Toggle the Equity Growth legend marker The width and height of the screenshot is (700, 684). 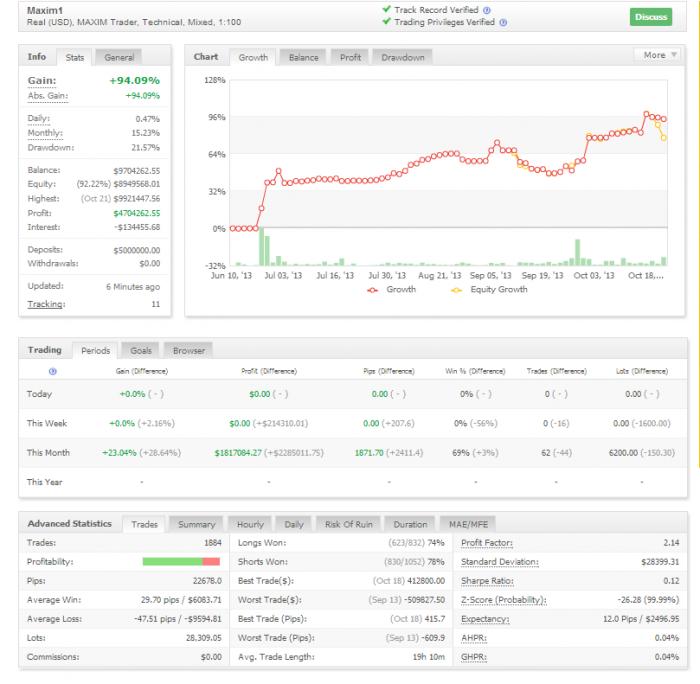[x=456, y=290]
